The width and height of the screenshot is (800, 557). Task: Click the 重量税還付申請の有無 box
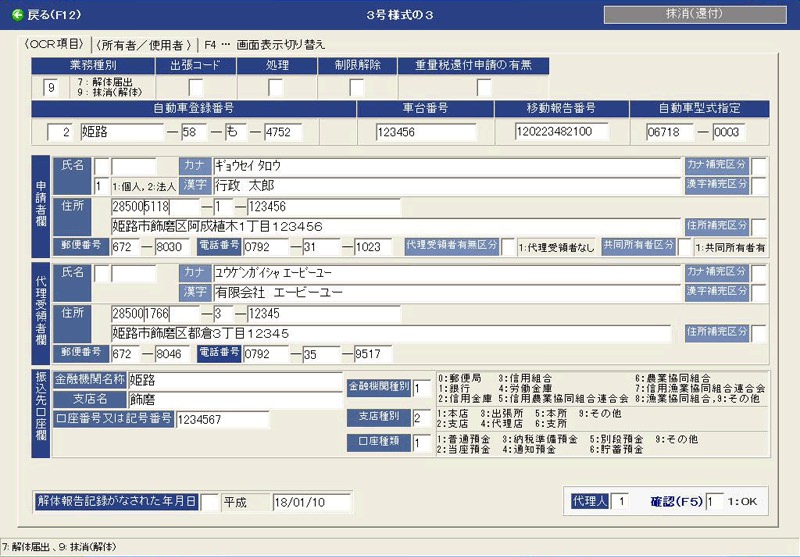[484, 88]
